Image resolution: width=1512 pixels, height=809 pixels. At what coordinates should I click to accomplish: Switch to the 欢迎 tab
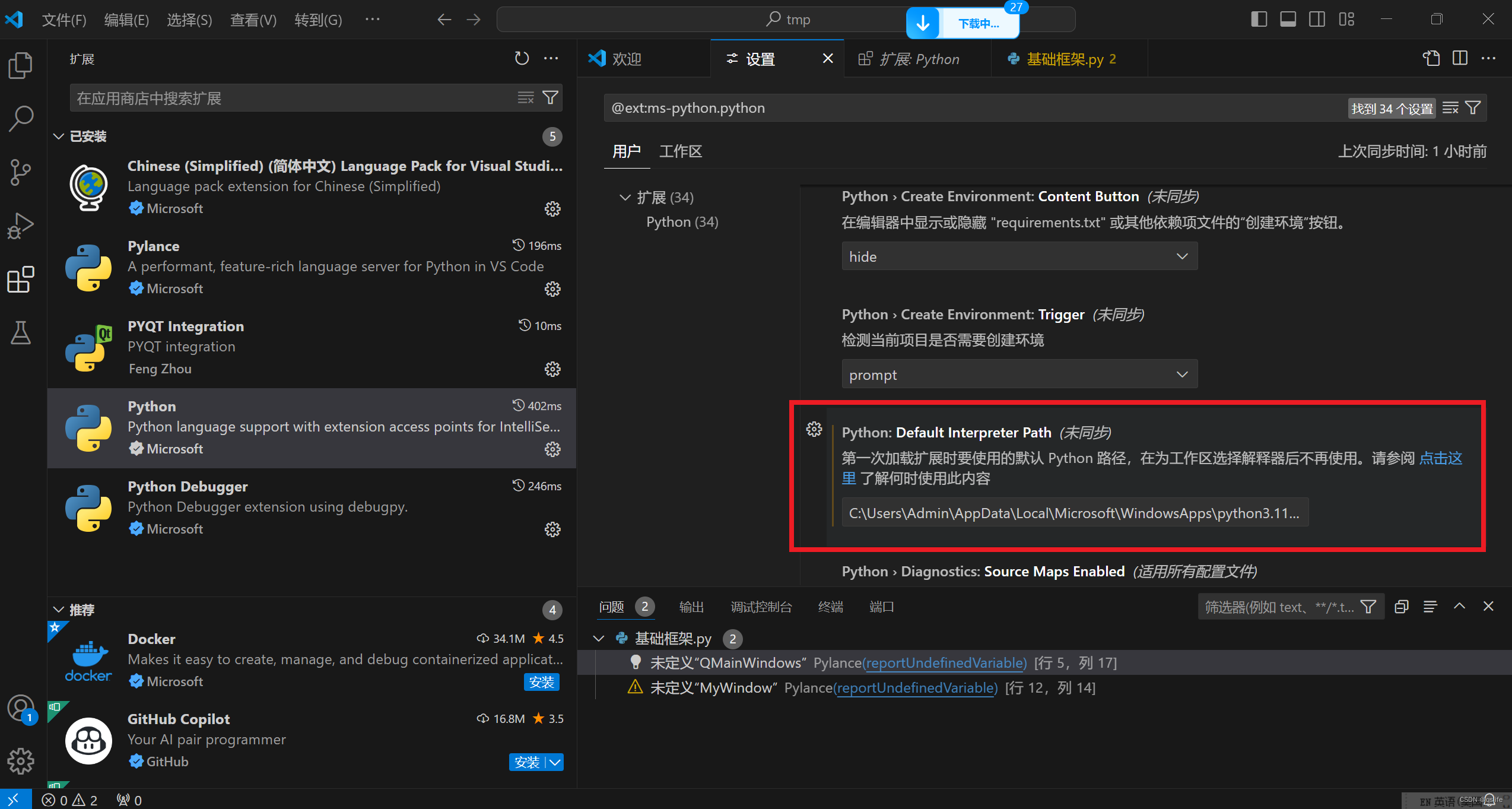point(643,59)
